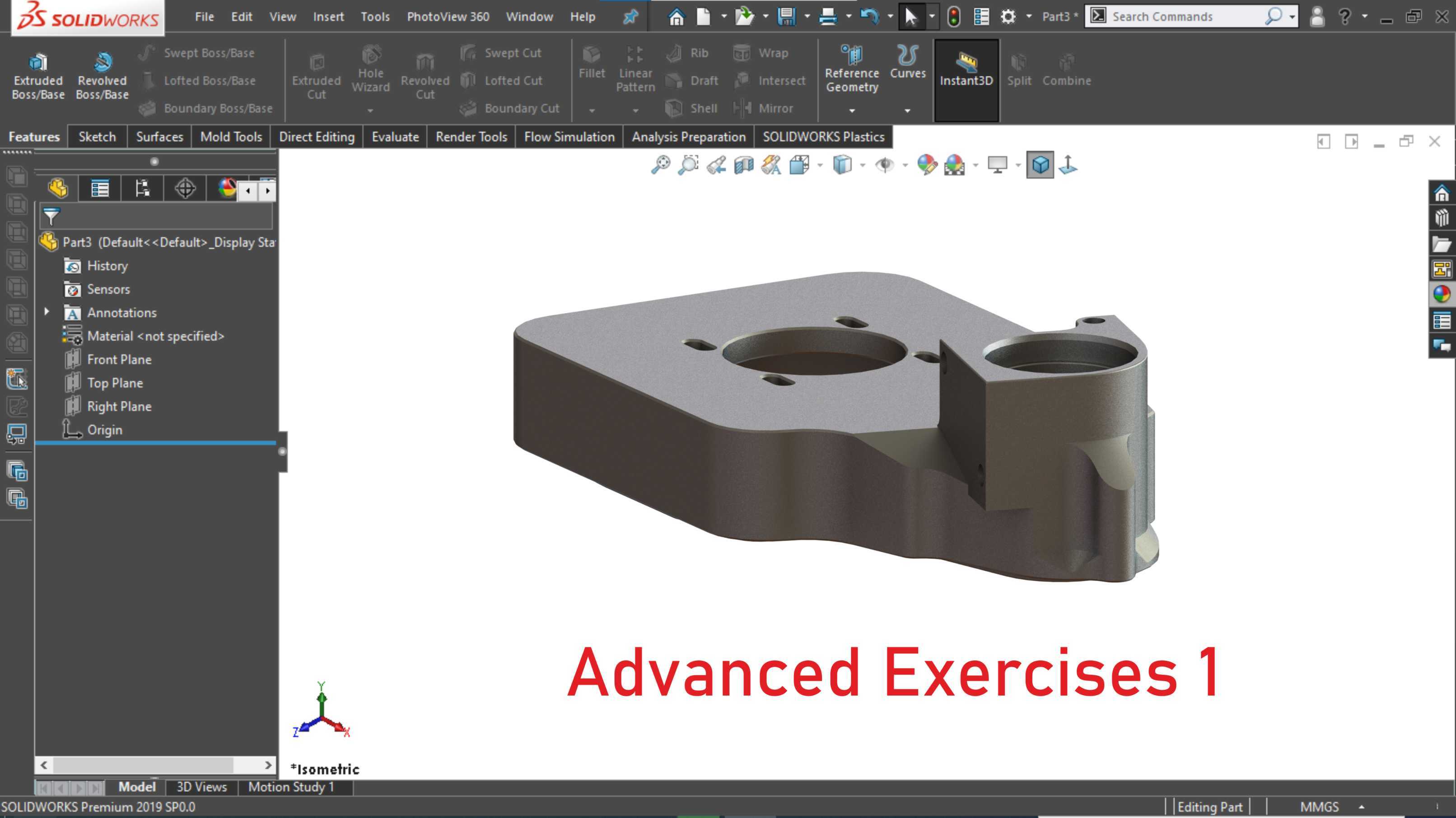Screen dimensions: 1456x818
Task: Click the Zoom to Area icon
Action: click(x=688, y=165)
